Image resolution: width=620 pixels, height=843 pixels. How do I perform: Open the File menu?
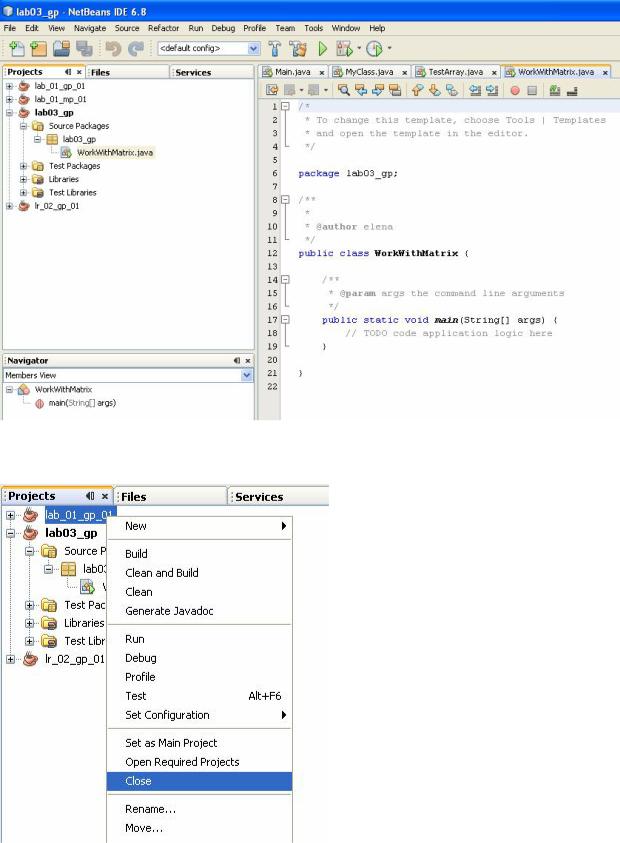10,28
